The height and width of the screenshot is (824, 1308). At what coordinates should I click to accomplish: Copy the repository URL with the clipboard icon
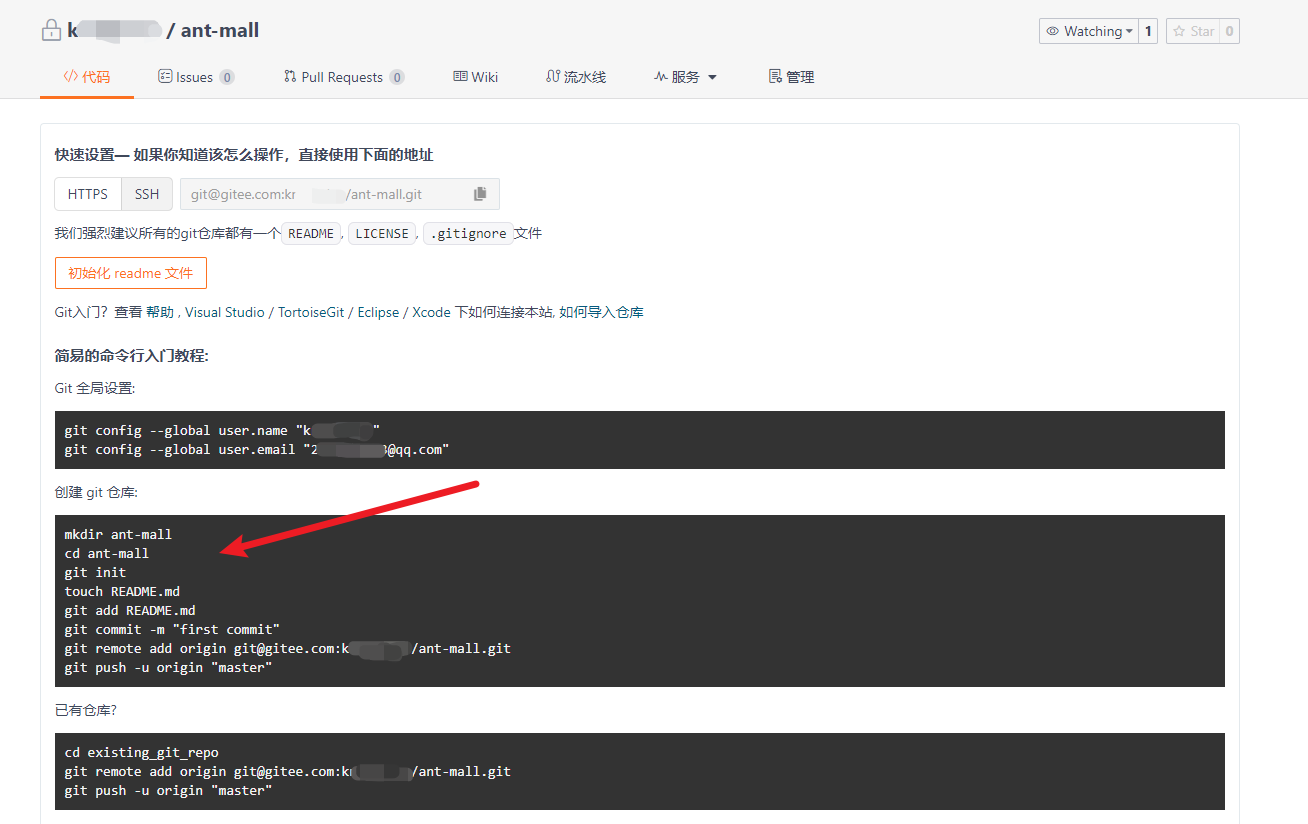point(480,194)
